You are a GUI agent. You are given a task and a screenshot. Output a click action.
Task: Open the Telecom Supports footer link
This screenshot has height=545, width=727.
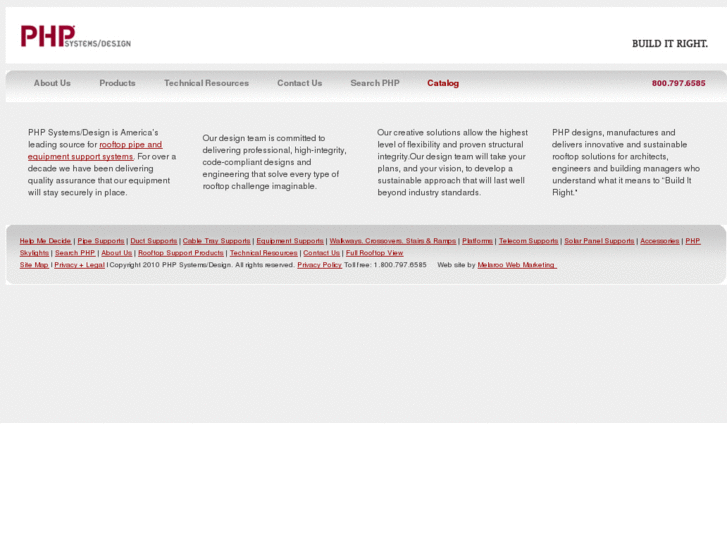[x=528, y=241]
